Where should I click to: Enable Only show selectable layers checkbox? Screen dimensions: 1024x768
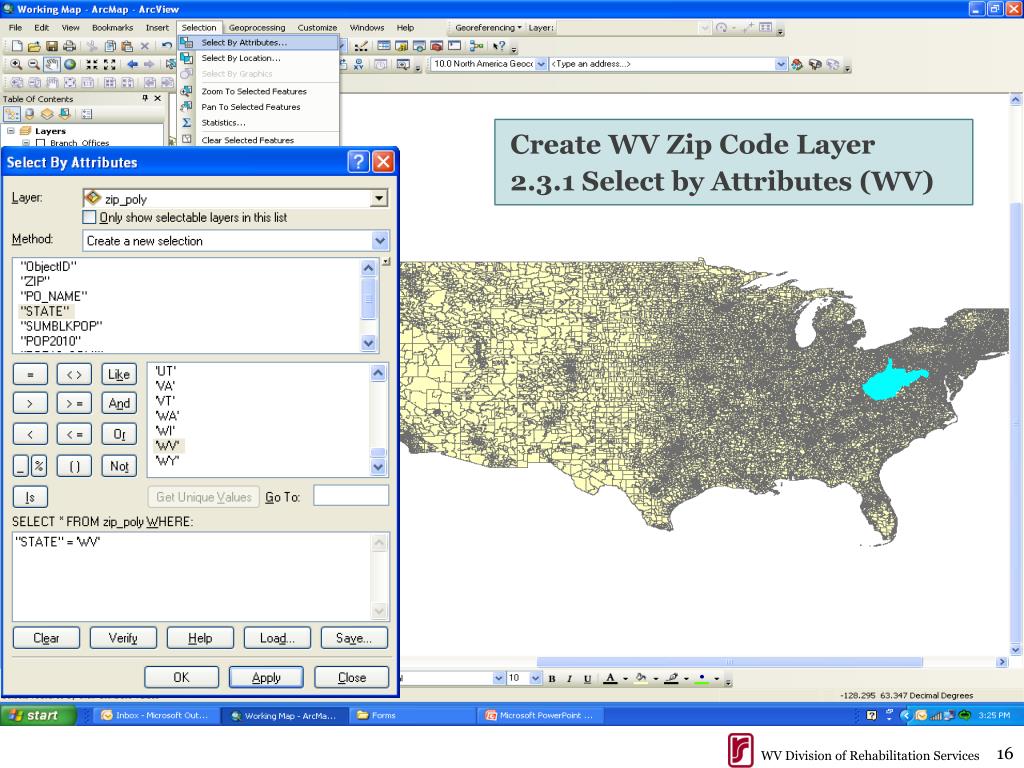(x=89, y=217)
